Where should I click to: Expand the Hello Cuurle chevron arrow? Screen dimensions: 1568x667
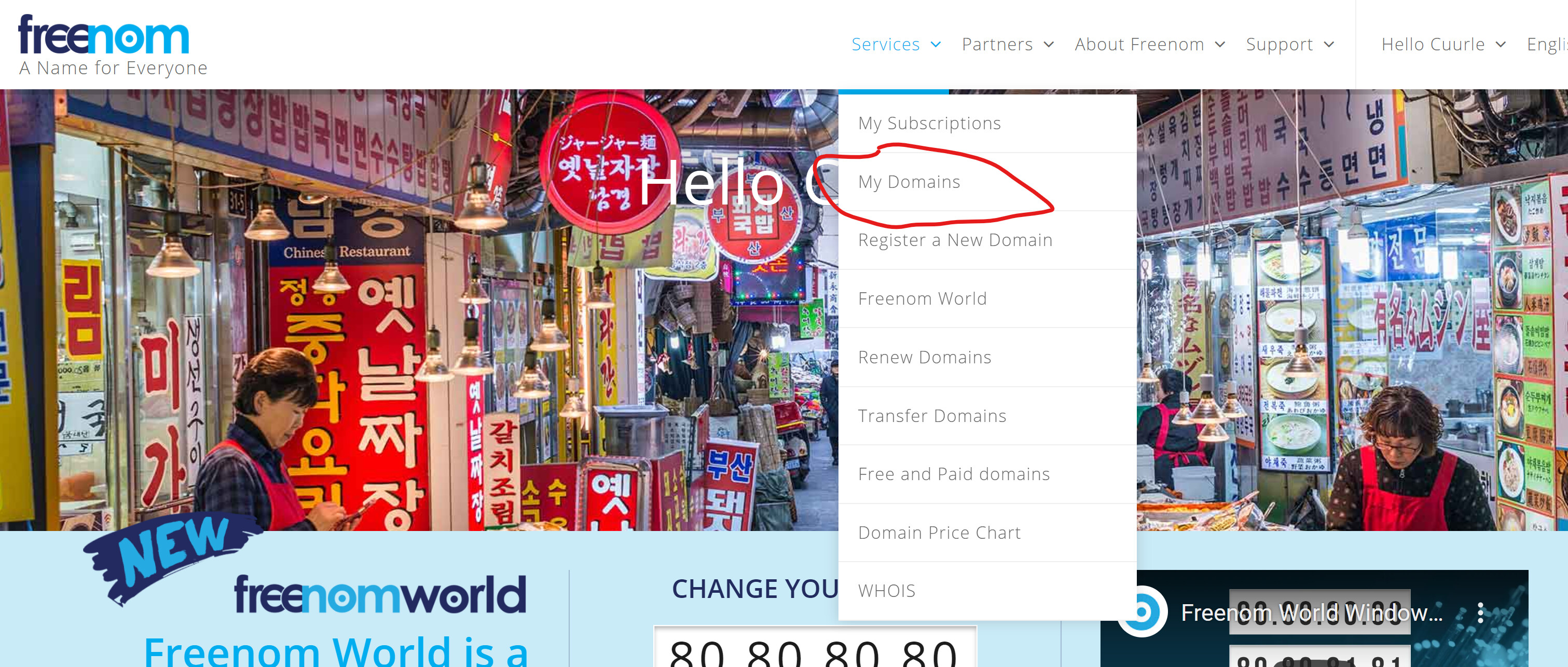point(1501,45)
